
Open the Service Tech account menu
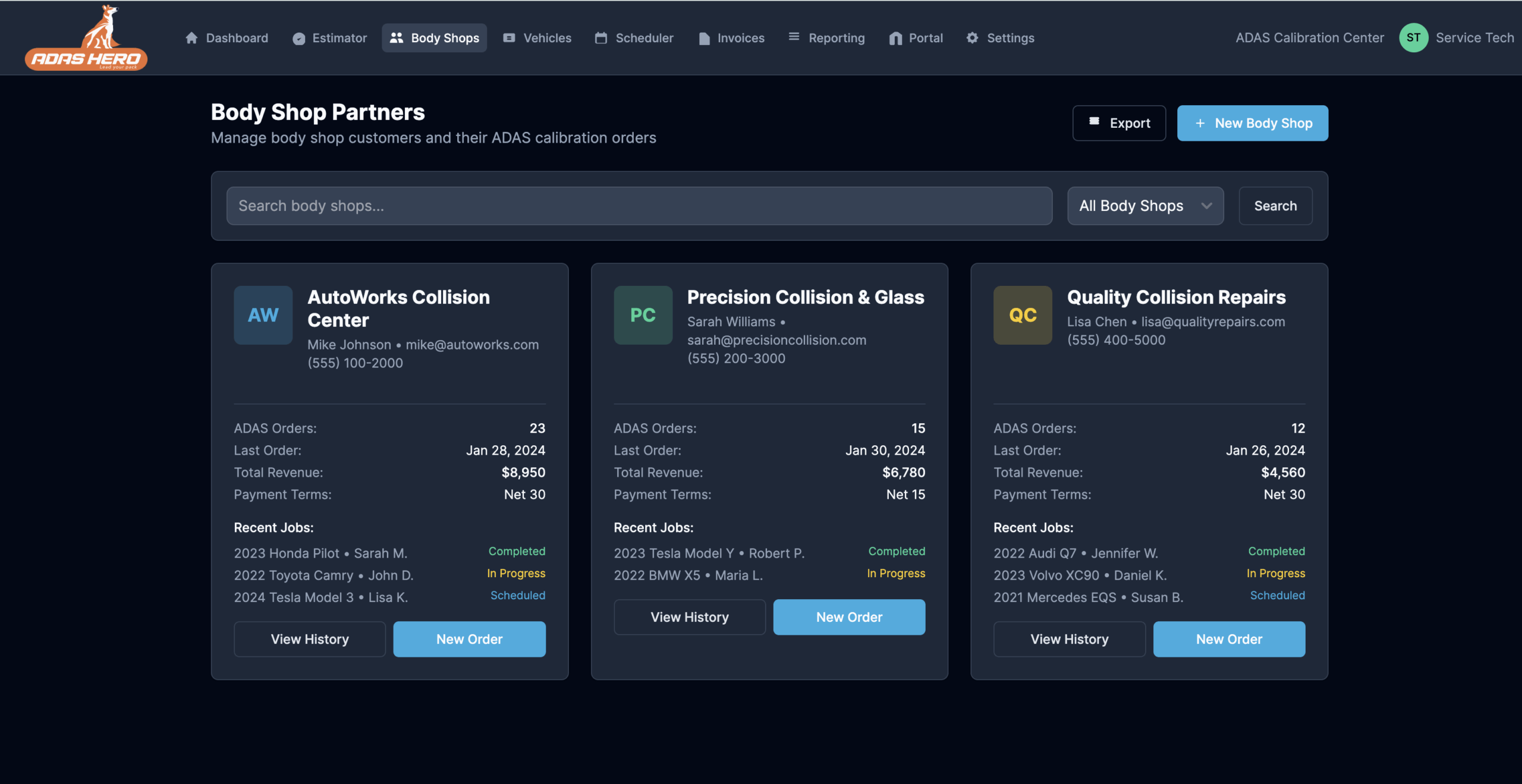point(1474,38)
